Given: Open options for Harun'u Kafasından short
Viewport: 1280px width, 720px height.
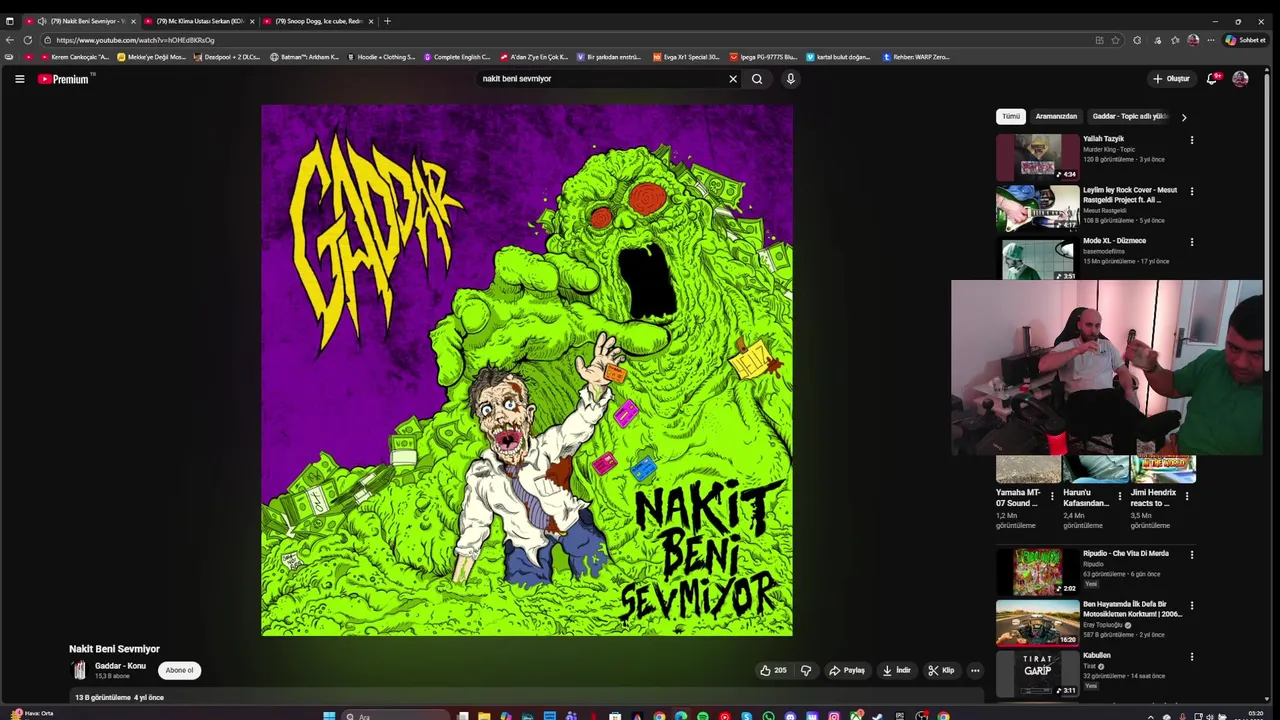Looking at the screenshot, I should pyautogui.click(x=1120, y=496).
